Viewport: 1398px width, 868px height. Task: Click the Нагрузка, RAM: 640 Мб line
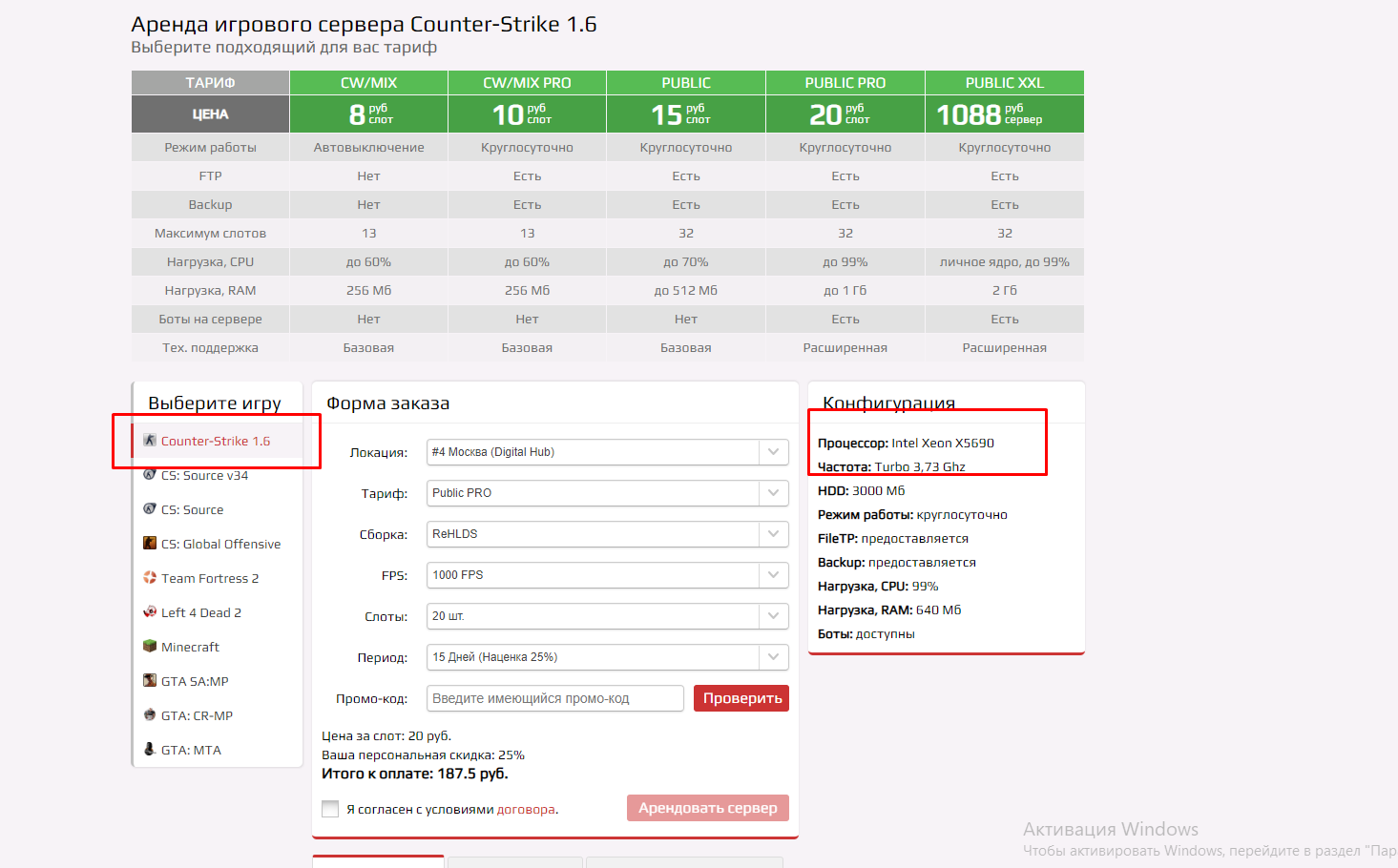(x=889, y=610)
